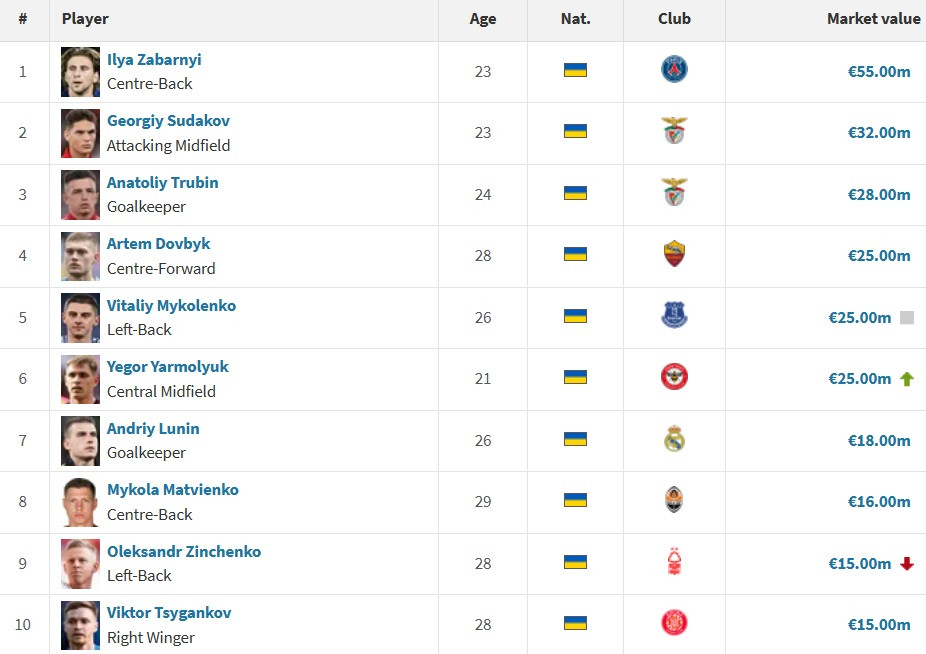Click red down arrow for Oleksandr Zinchenko

coord(907,563)
